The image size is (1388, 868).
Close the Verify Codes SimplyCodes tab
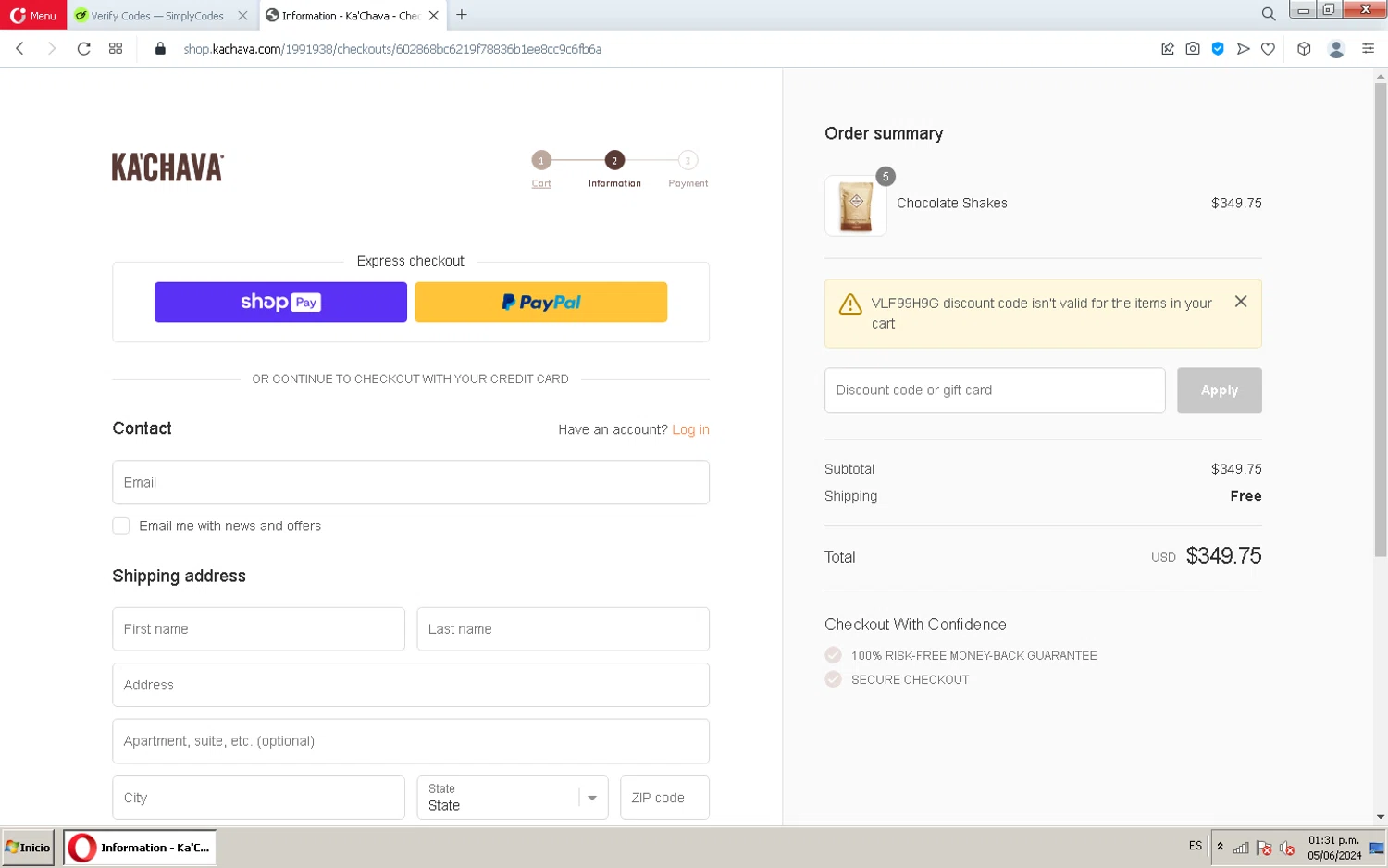click(x=242, y=16)
